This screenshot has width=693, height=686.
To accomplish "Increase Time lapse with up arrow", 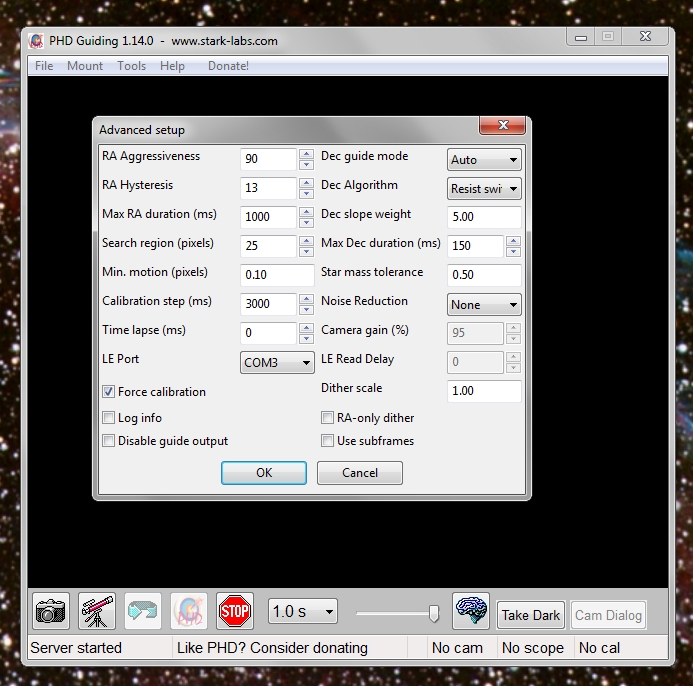I will coord(306,328).
